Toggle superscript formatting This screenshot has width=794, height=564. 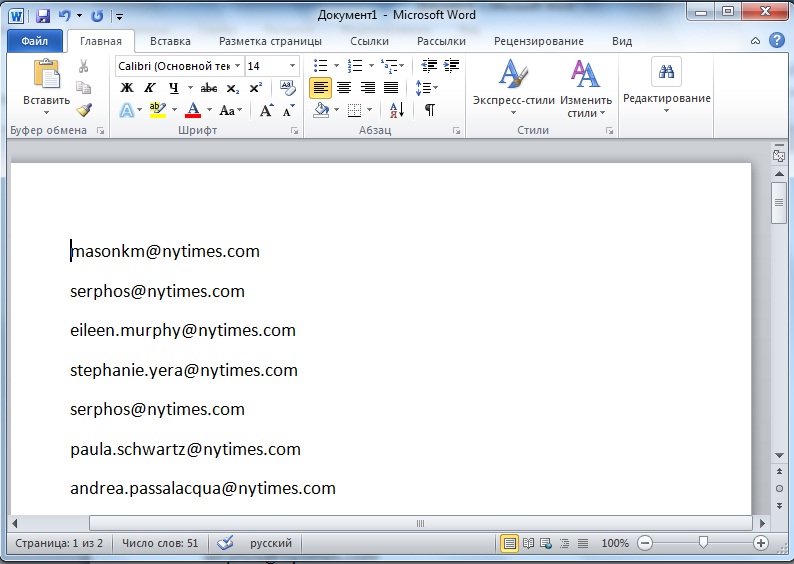coord(256,88)
